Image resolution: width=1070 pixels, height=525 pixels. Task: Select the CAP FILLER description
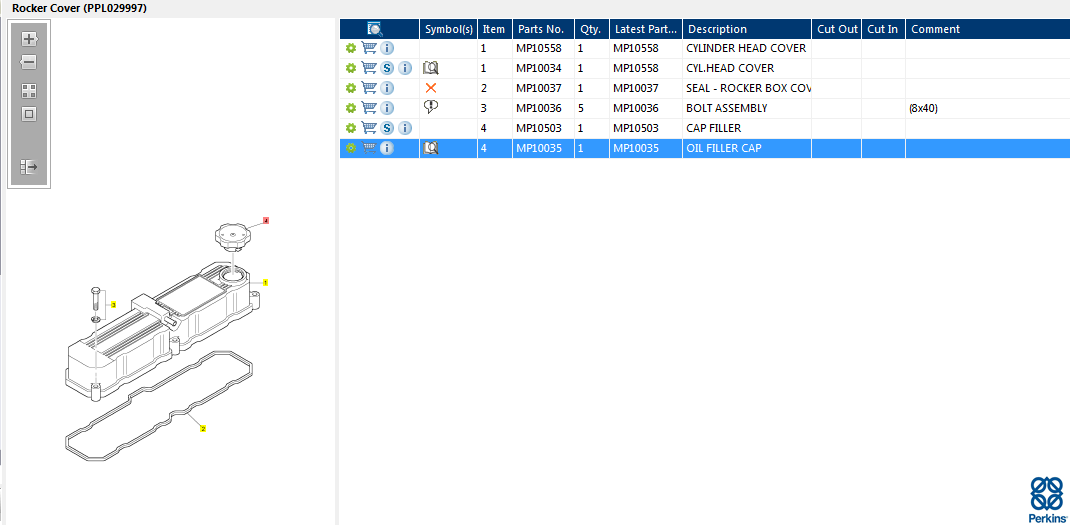pyautogui.click(x=713, y=128)
